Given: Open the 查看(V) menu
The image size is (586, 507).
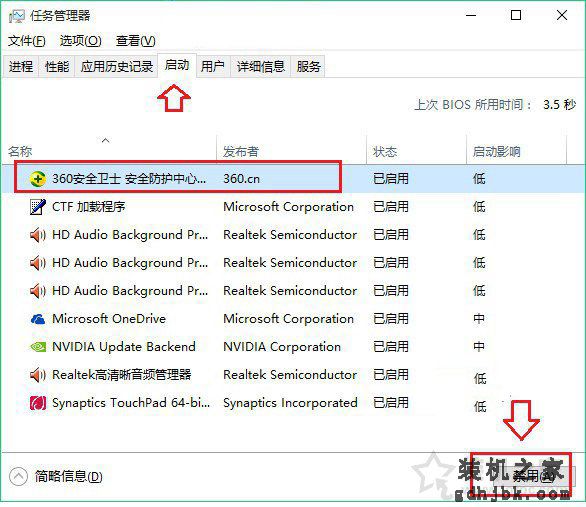Looking at the screenshot, I should (x=135, y=40).
